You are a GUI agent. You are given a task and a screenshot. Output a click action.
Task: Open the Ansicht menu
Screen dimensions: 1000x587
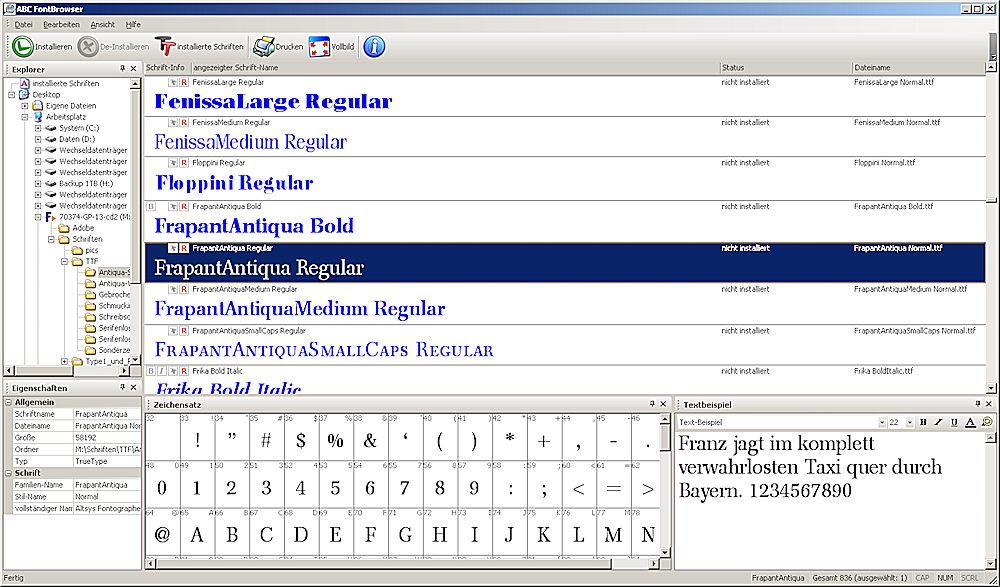point(102,24)
